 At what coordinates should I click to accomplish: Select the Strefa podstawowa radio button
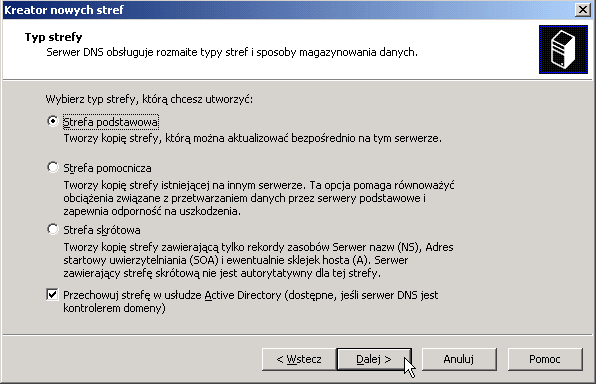pyautogui.click(x=52, y=122)
